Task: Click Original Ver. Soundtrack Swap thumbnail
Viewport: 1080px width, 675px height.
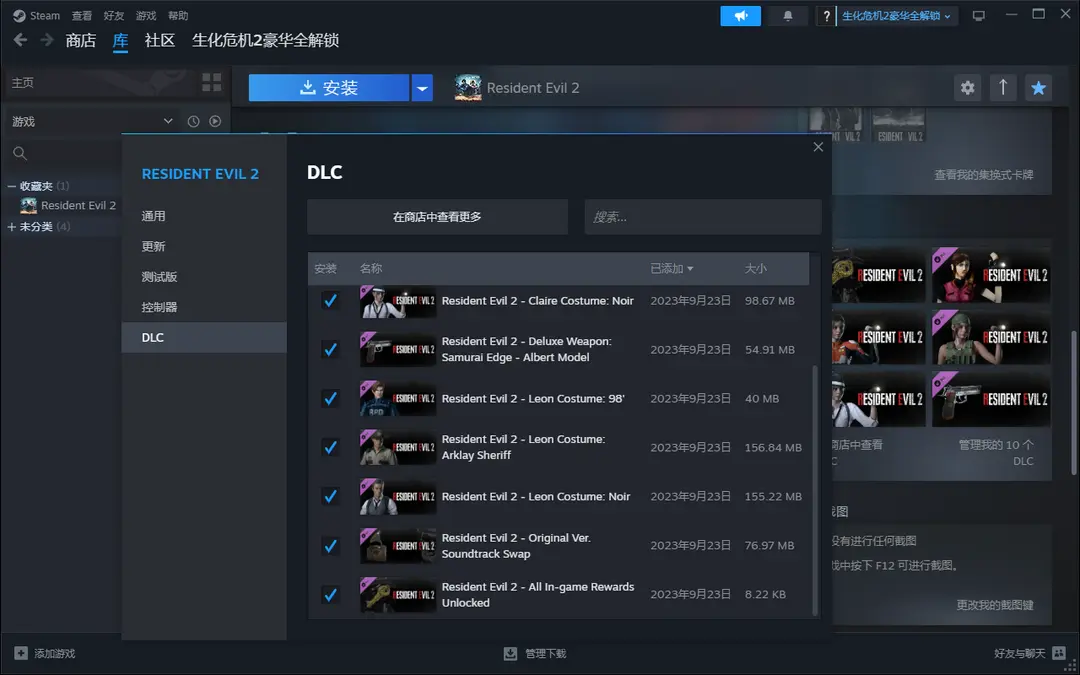Action: pyautogui.click(x=397, y=546)
